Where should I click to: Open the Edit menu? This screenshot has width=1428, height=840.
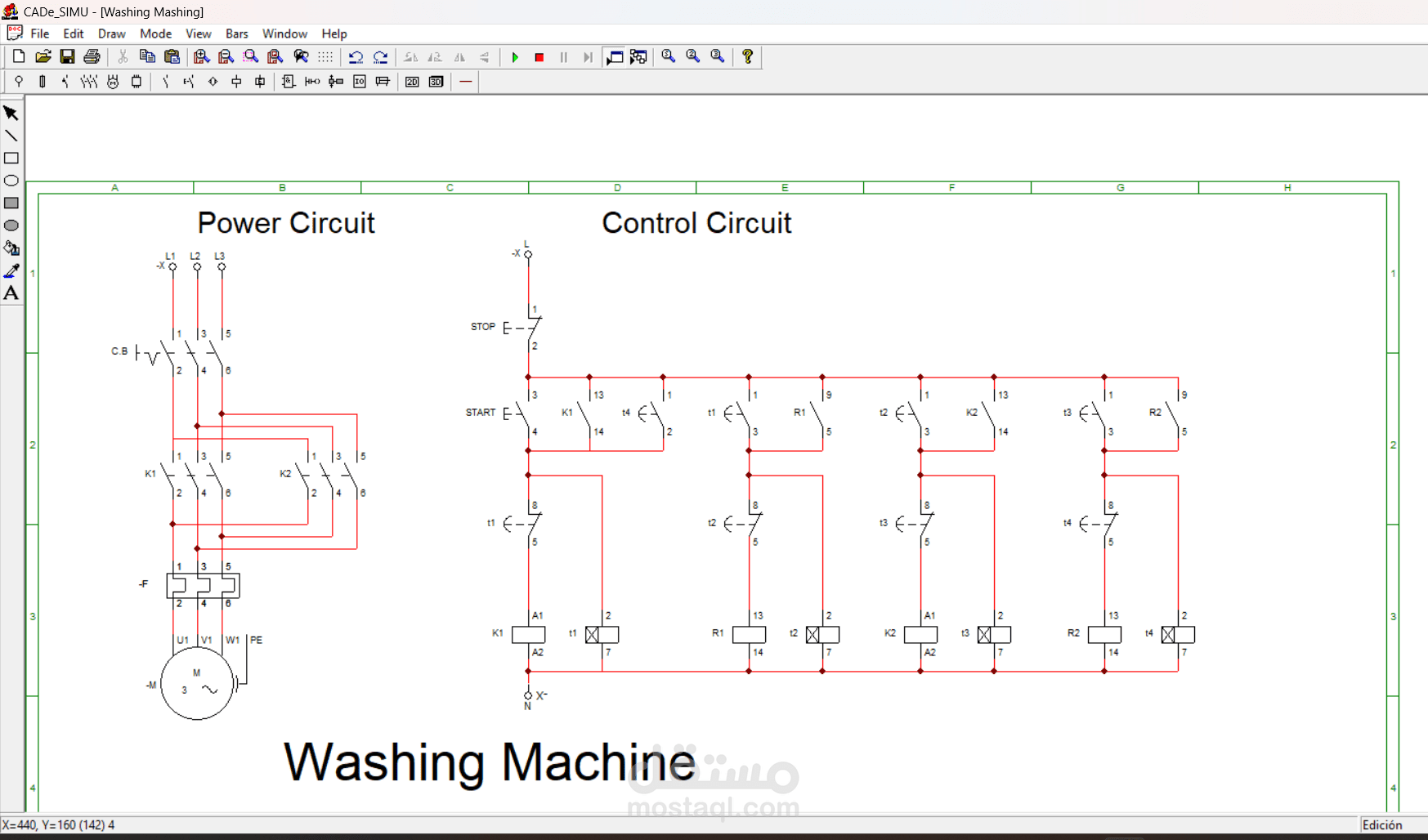pyautogui.click(x=74, y=34)
